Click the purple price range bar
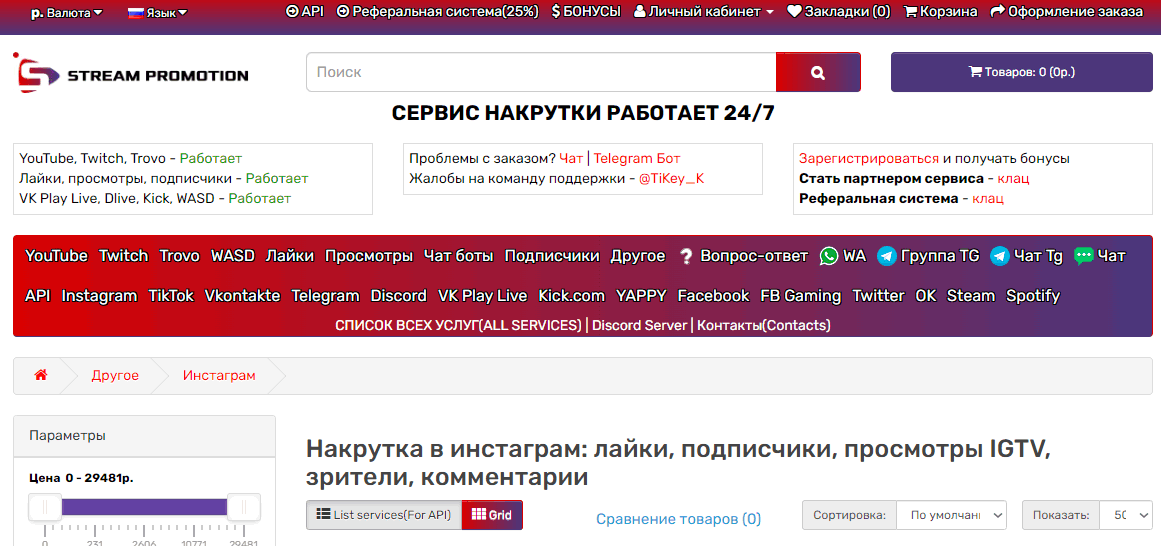The image size is (1161, 546). coord(144,507)
